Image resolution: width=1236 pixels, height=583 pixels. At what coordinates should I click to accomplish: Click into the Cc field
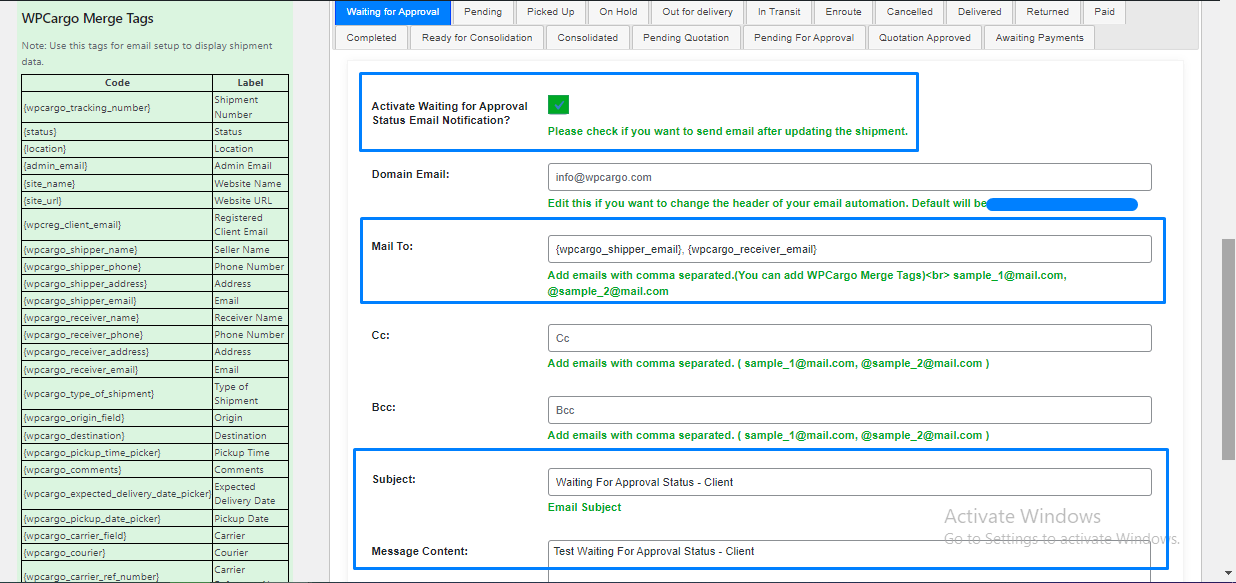(849, 338)
